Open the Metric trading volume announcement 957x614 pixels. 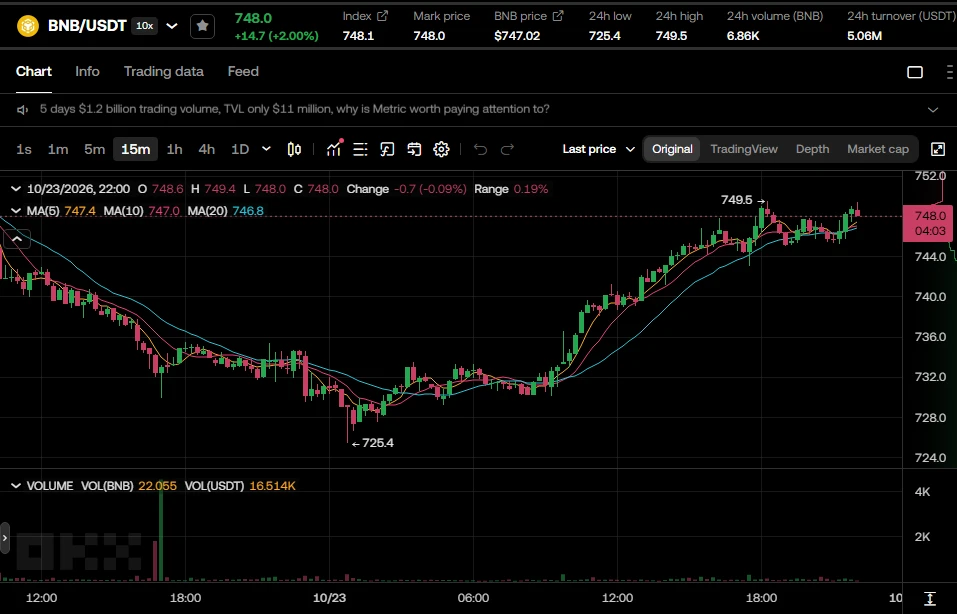coord(294,109)
